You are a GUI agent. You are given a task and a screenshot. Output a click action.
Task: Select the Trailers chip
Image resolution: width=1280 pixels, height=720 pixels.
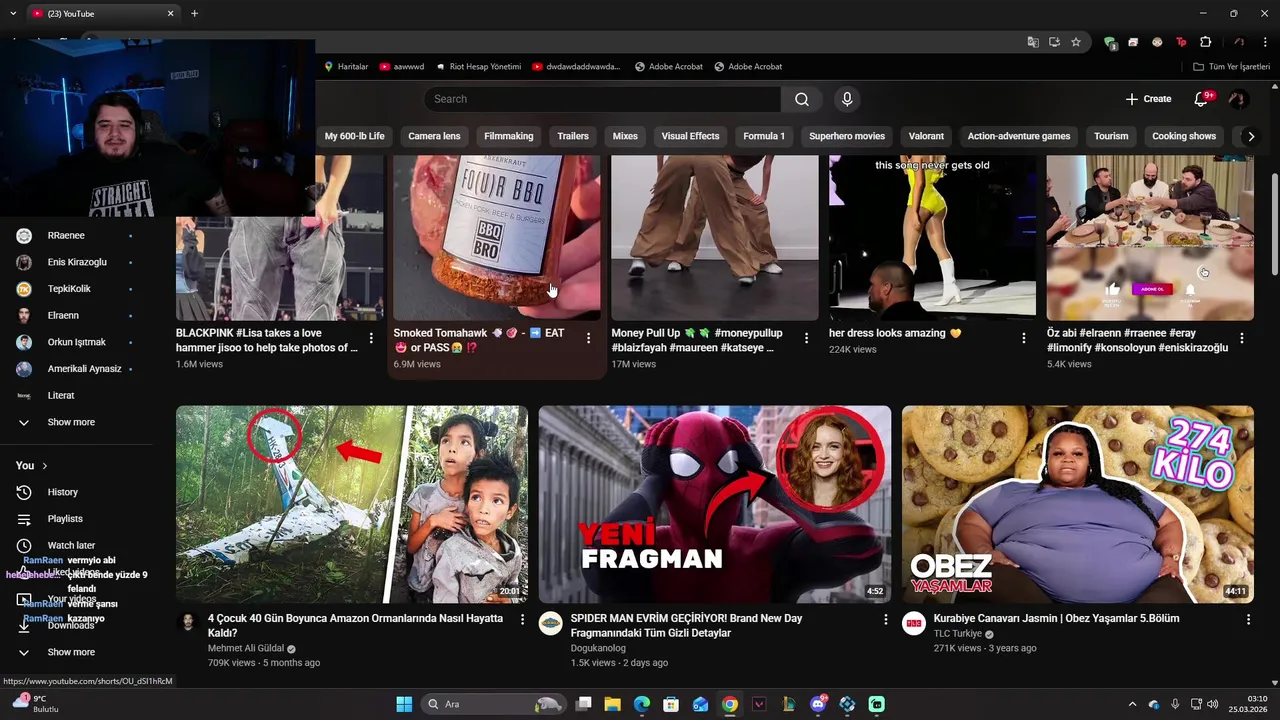(573, 136)
